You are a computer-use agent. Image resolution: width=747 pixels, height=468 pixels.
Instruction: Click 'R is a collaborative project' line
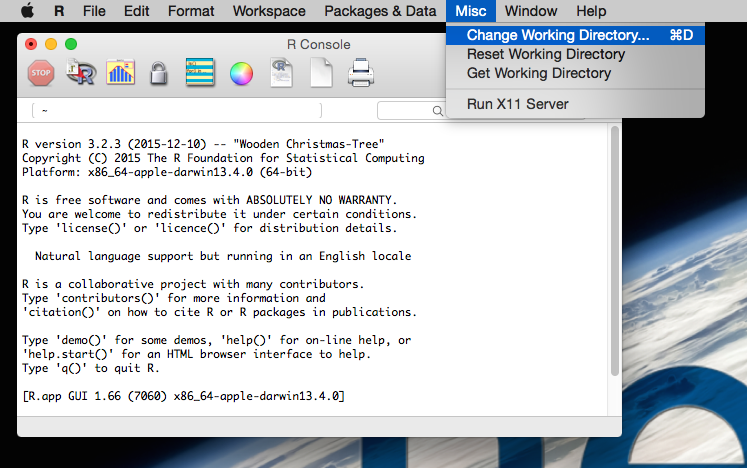click(x=193, y=284)
